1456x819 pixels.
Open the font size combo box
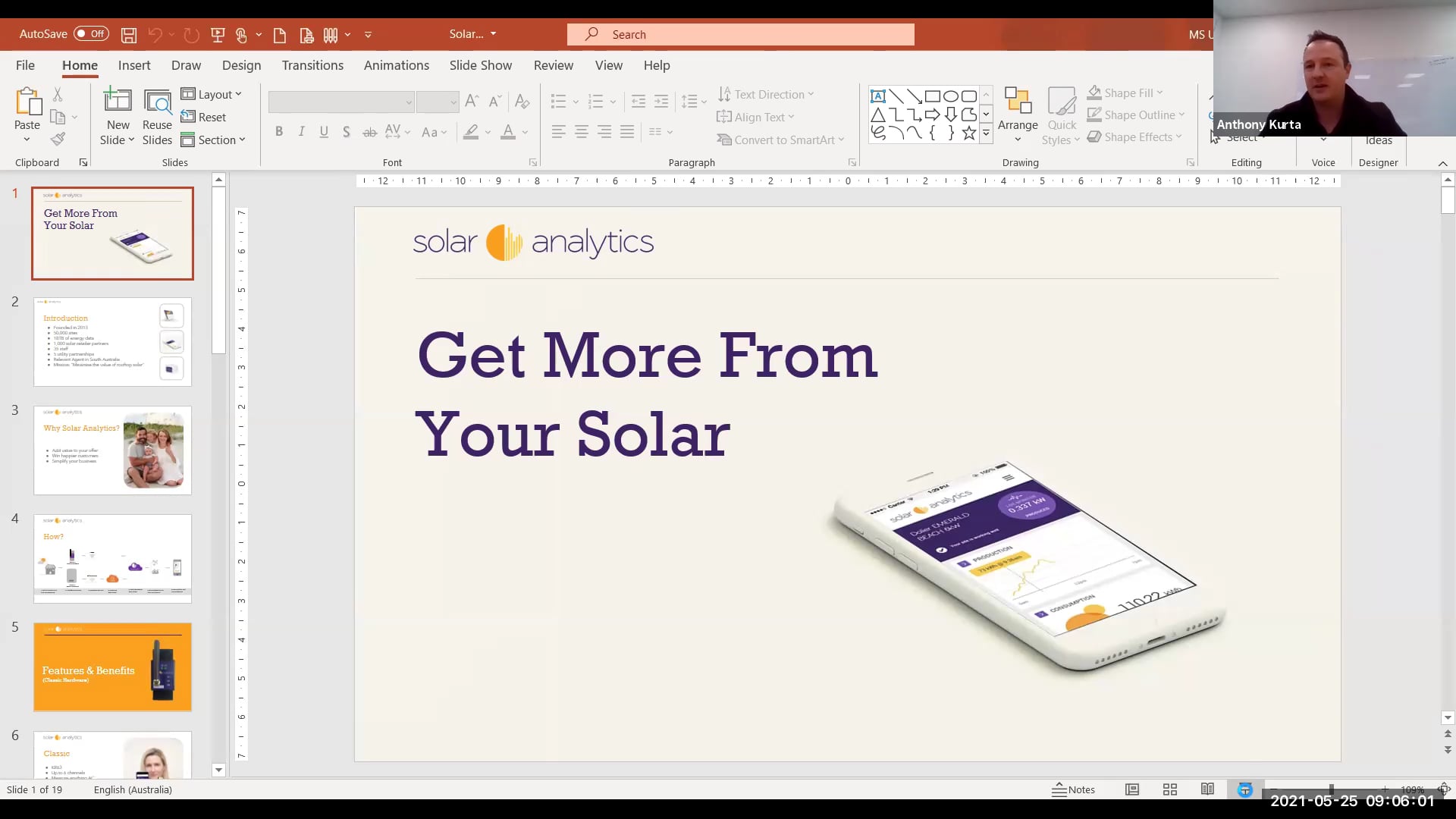pos(438,102)
